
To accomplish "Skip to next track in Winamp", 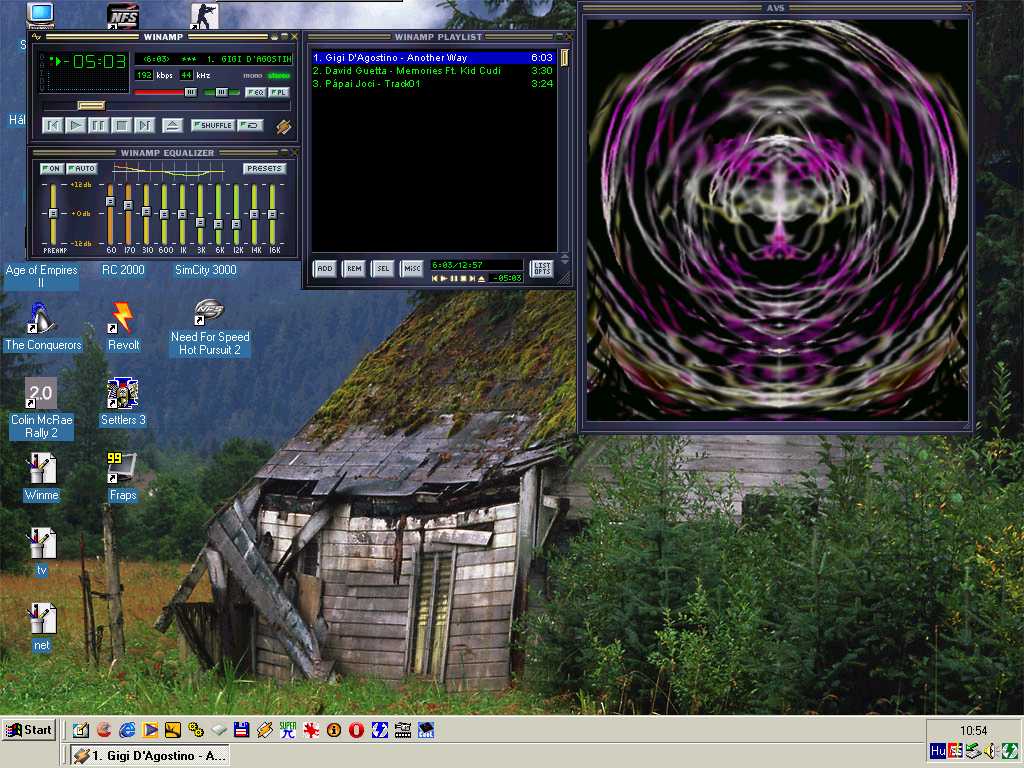I will (144, 125).
